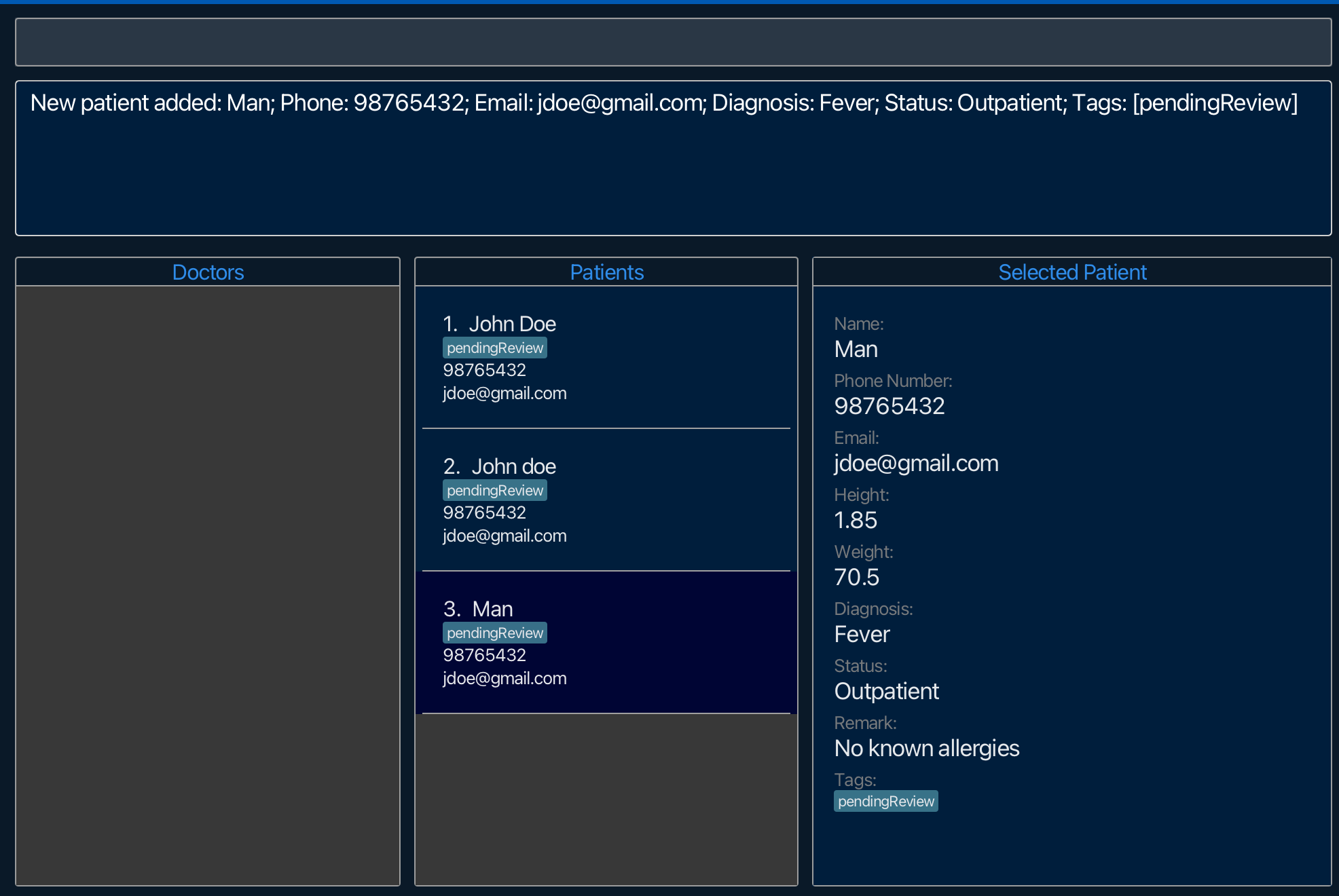1339x896 pixels.
Task: Click the height value 1.85
Action: (856, 520)
